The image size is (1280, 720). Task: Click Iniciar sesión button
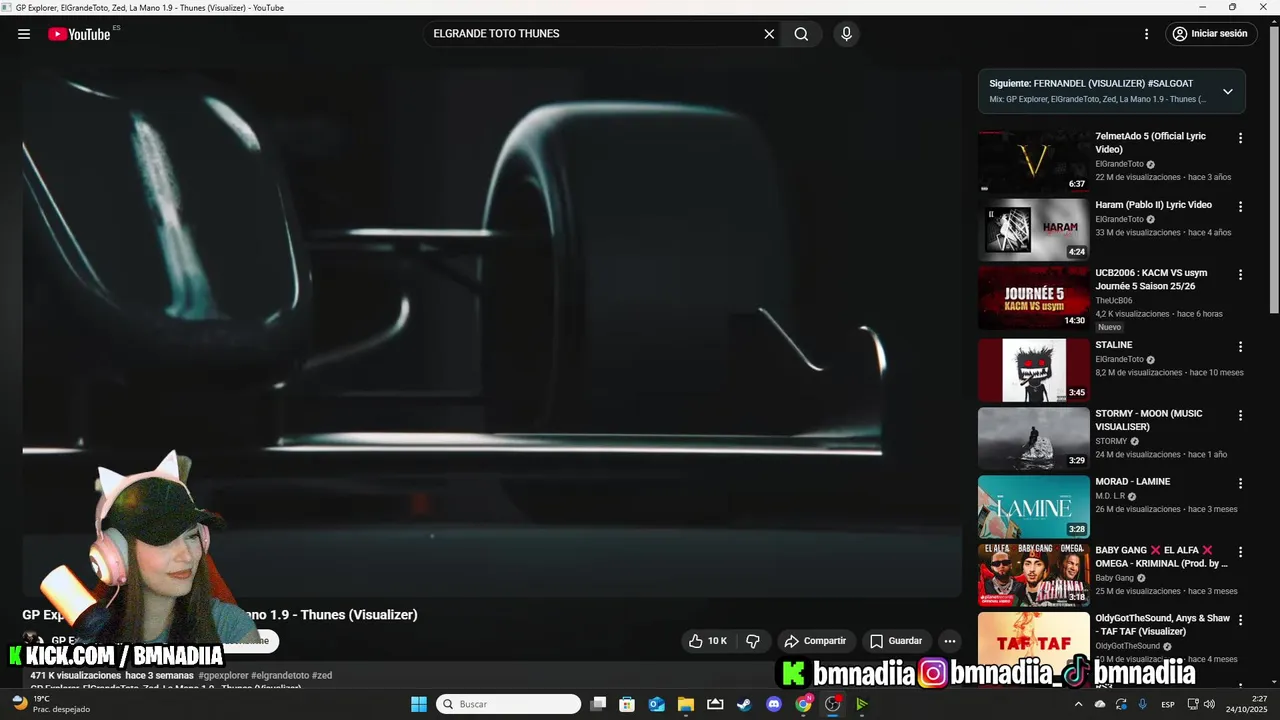click(x=1210, y=34)
